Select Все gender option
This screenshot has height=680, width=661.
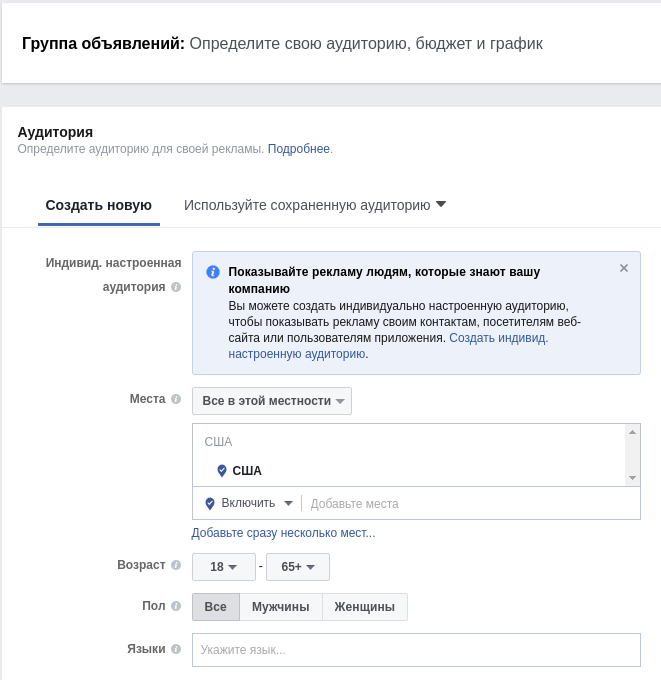coord(216,607)
